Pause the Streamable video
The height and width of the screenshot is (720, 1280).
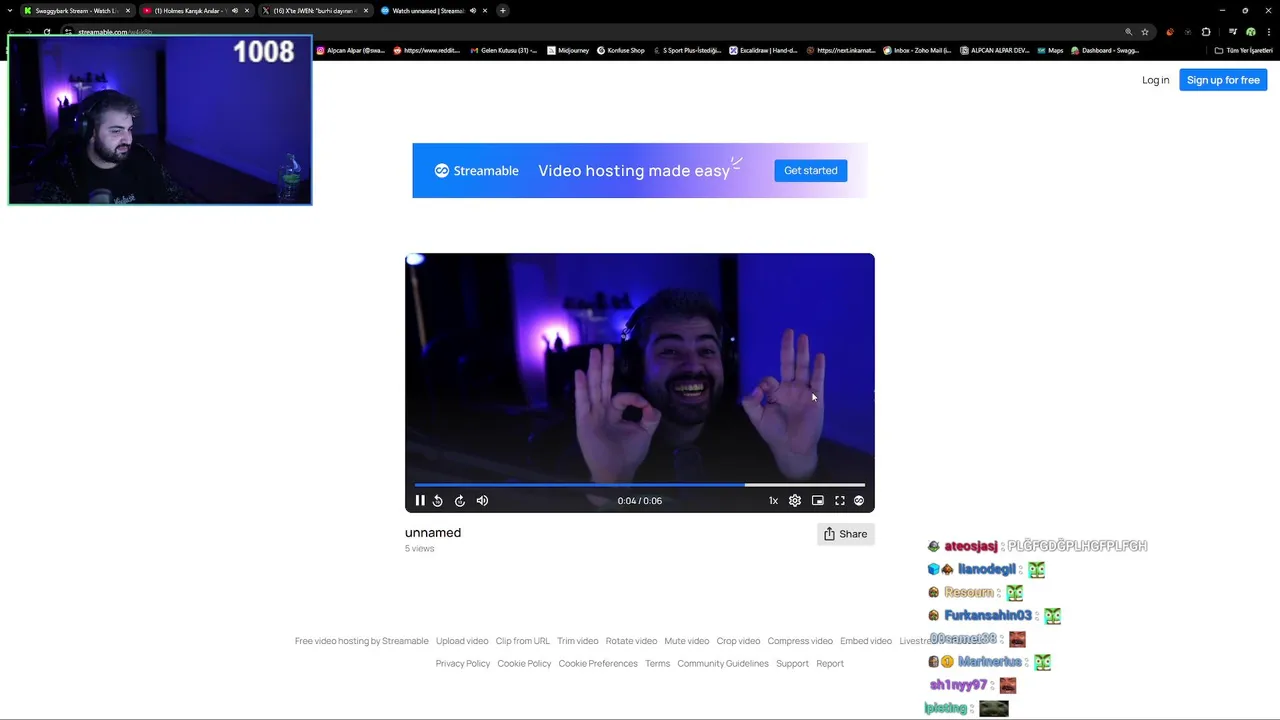(420, 501)
